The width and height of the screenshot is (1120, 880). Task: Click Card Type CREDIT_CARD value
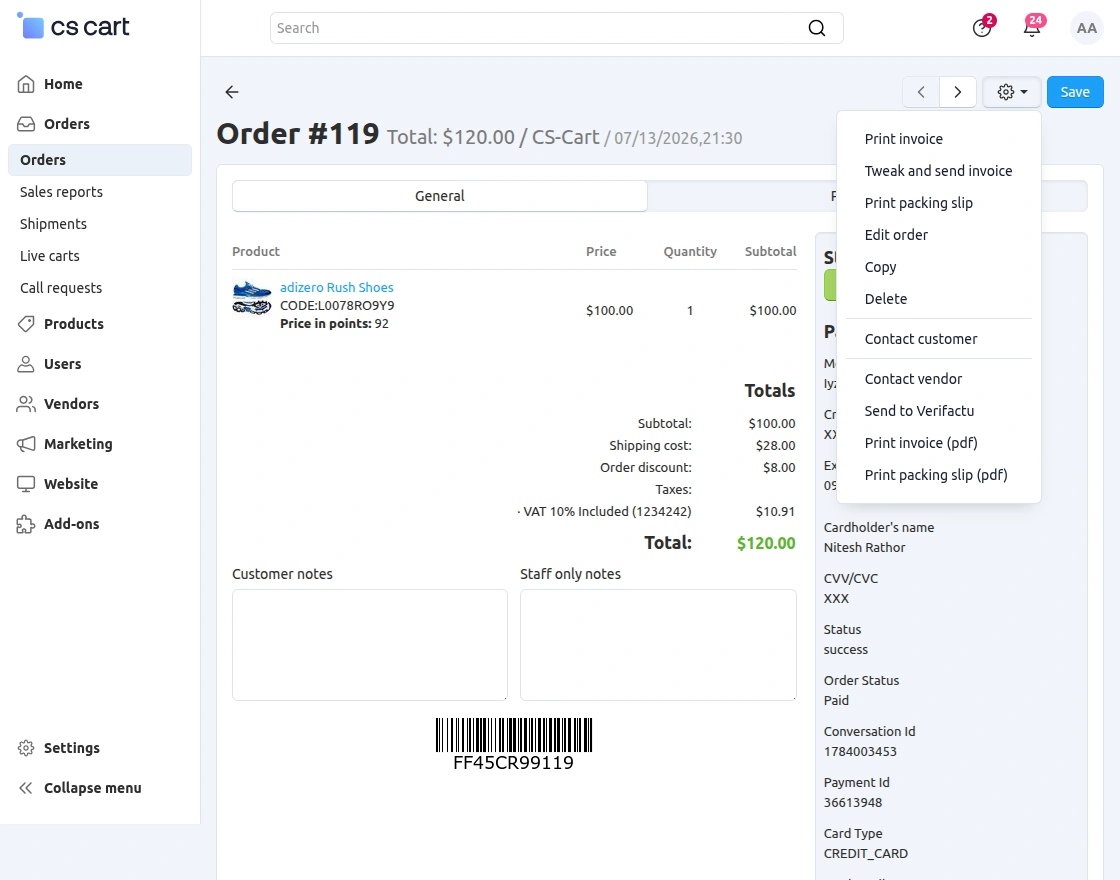pos(866,854)
